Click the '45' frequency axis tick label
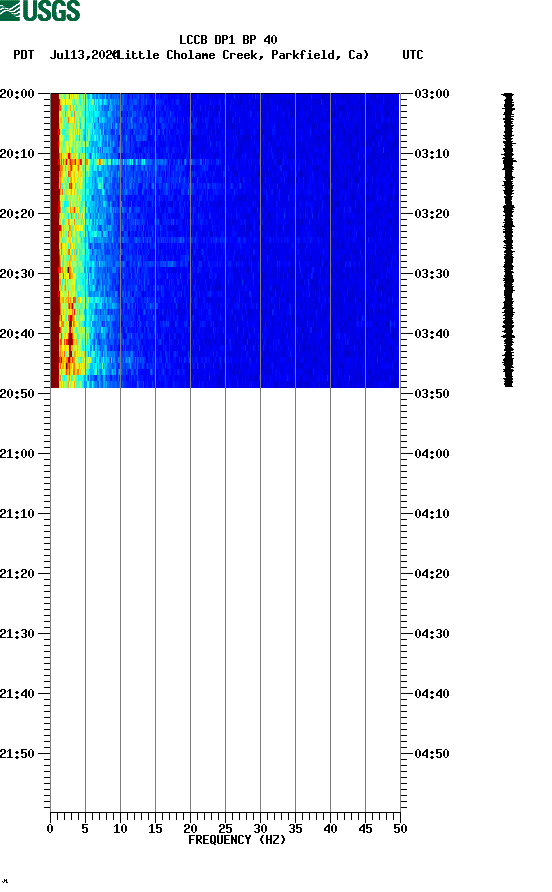 point(365,829)
